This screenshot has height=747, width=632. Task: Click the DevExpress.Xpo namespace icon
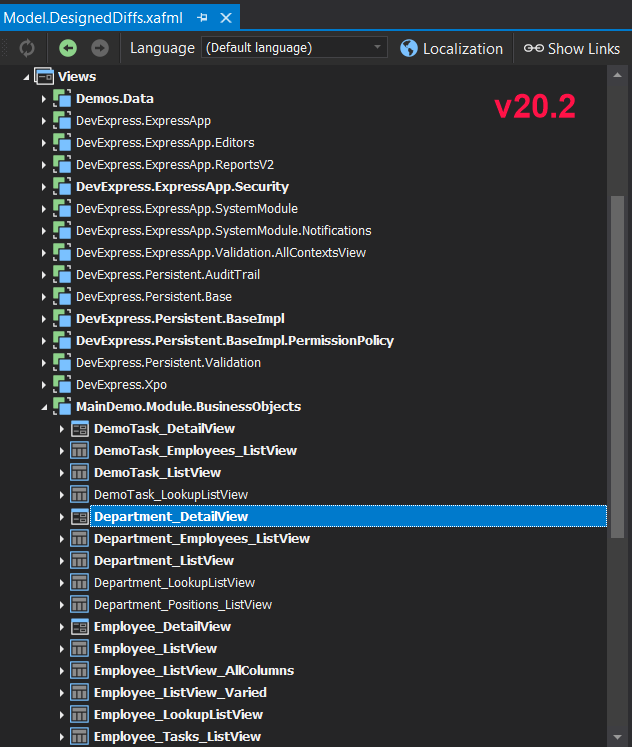(x=62, y=385)
